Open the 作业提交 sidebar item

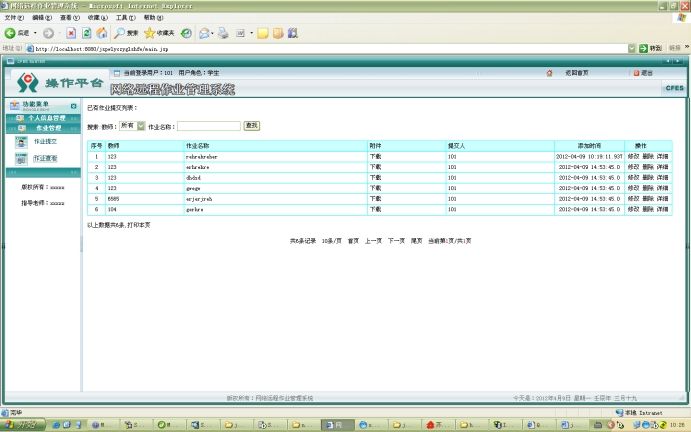coord(45,142)
